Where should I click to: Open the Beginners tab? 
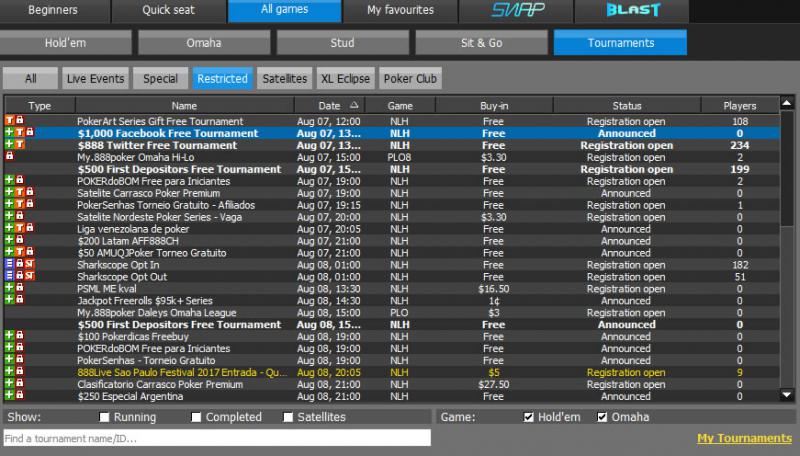[53, 10]
